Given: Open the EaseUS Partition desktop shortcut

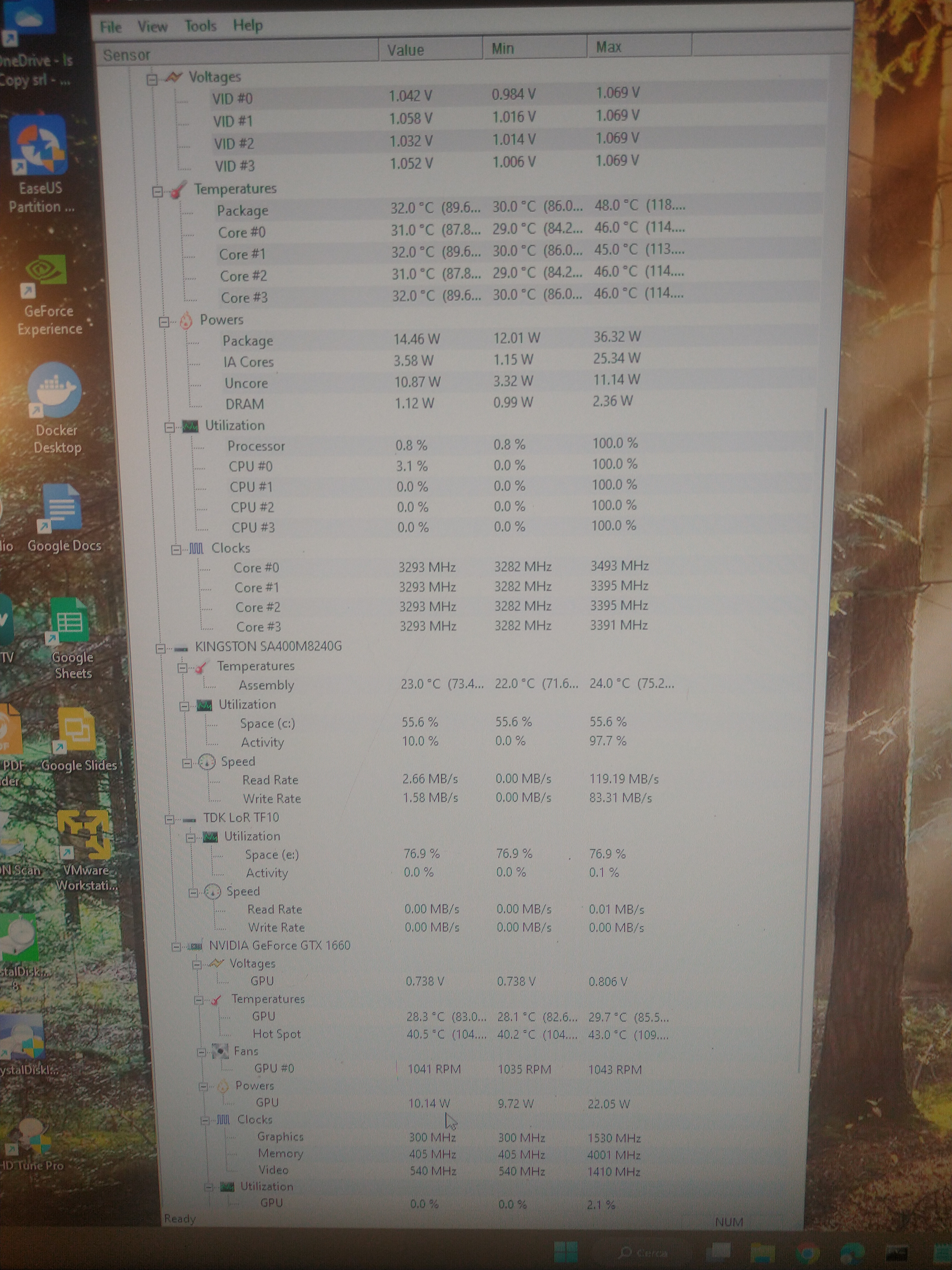Looking at the screenshot, I should 40,164.
